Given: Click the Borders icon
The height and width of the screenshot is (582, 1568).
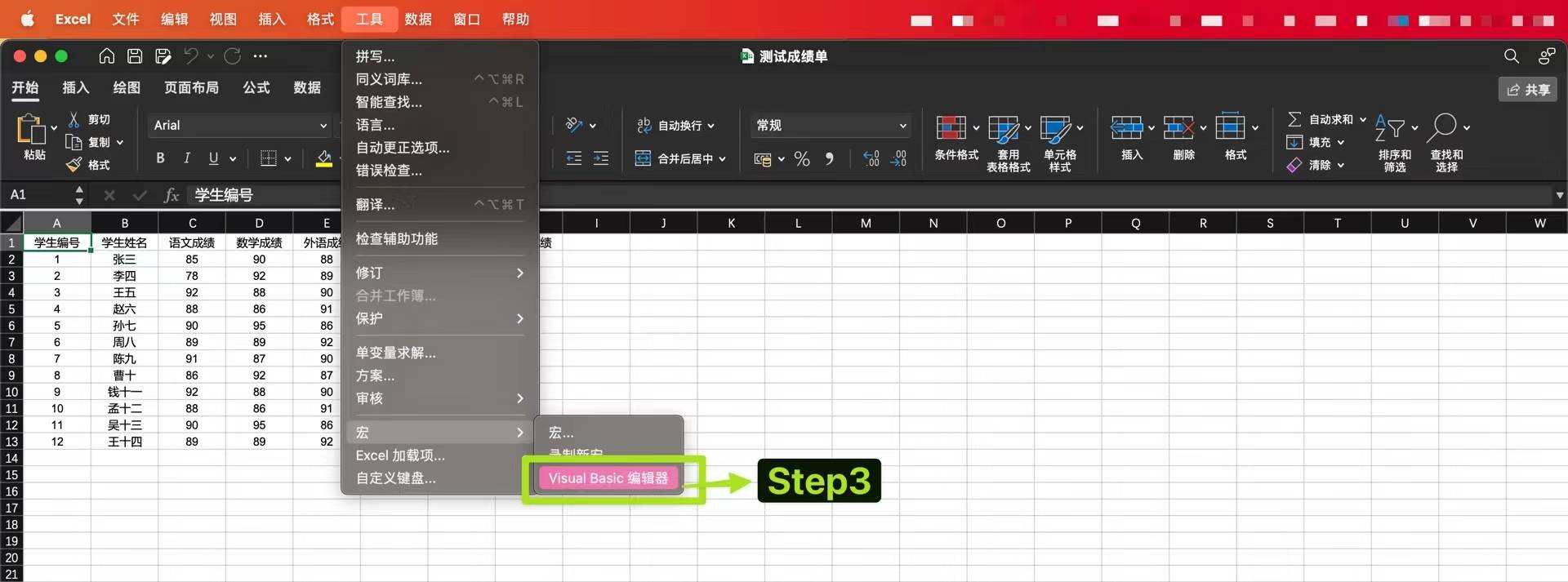Looking at the screenshot, I should coord(269,158).
